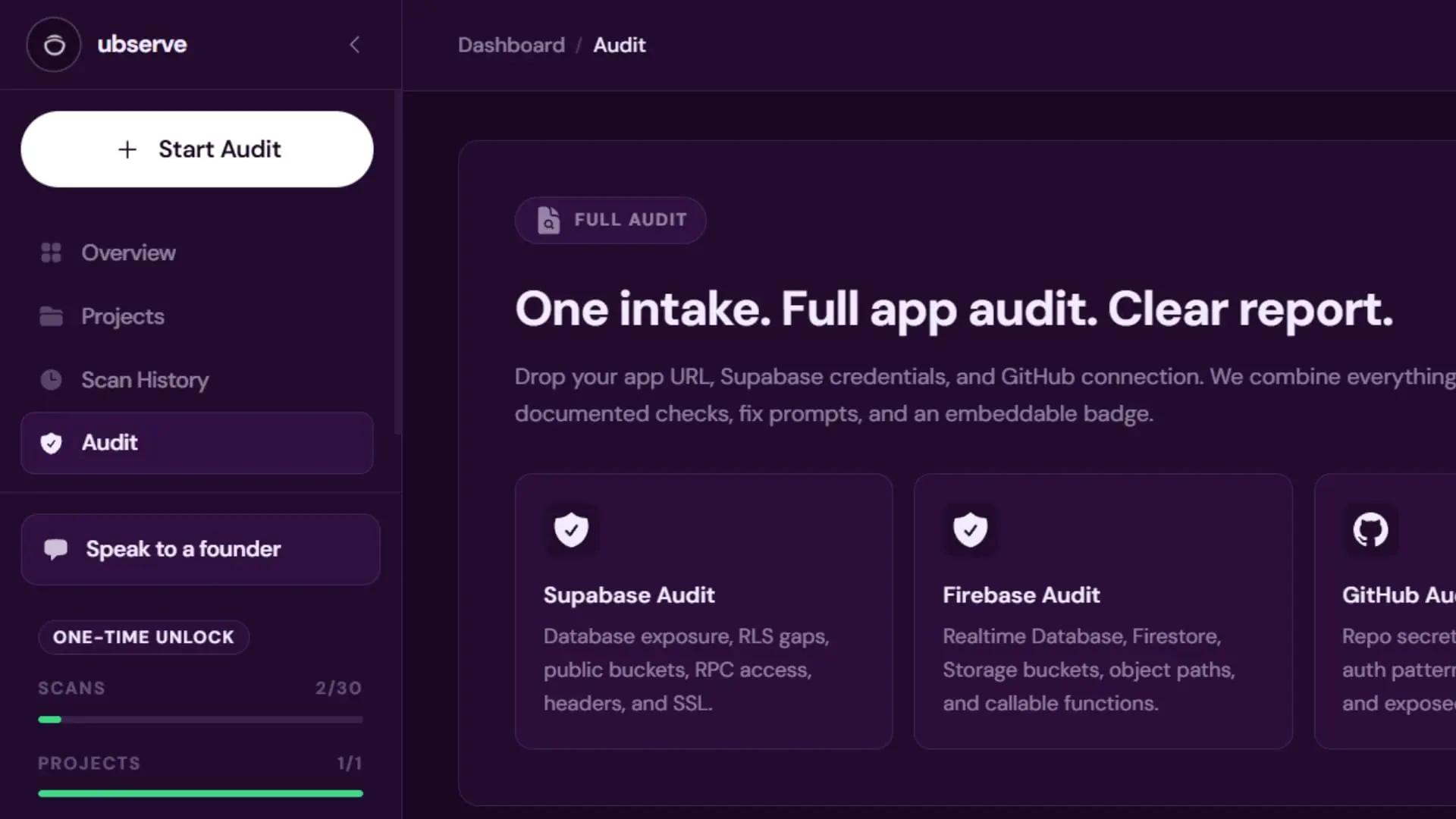The image size is (1456, 819).
Task: Open Speak to a founder
Action: tap(200, 549)
